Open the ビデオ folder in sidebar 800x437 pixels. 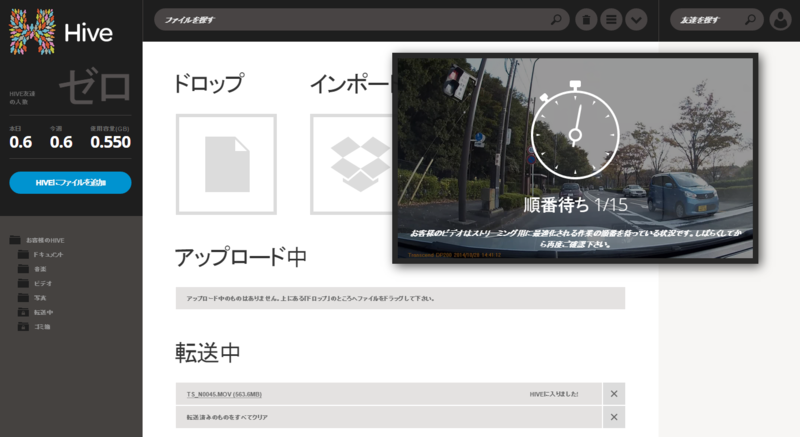[35, 283]
